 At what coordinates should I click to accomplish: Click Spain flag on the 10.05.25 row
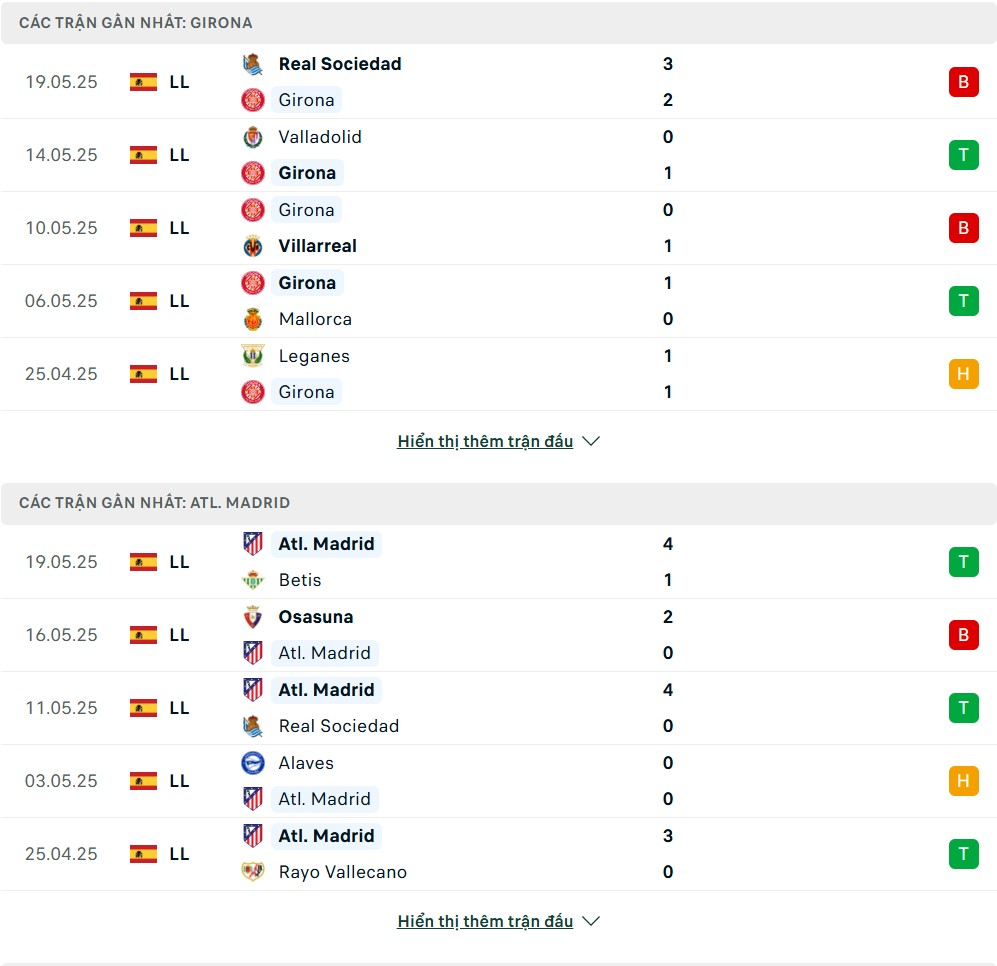[x=143, y=228]
